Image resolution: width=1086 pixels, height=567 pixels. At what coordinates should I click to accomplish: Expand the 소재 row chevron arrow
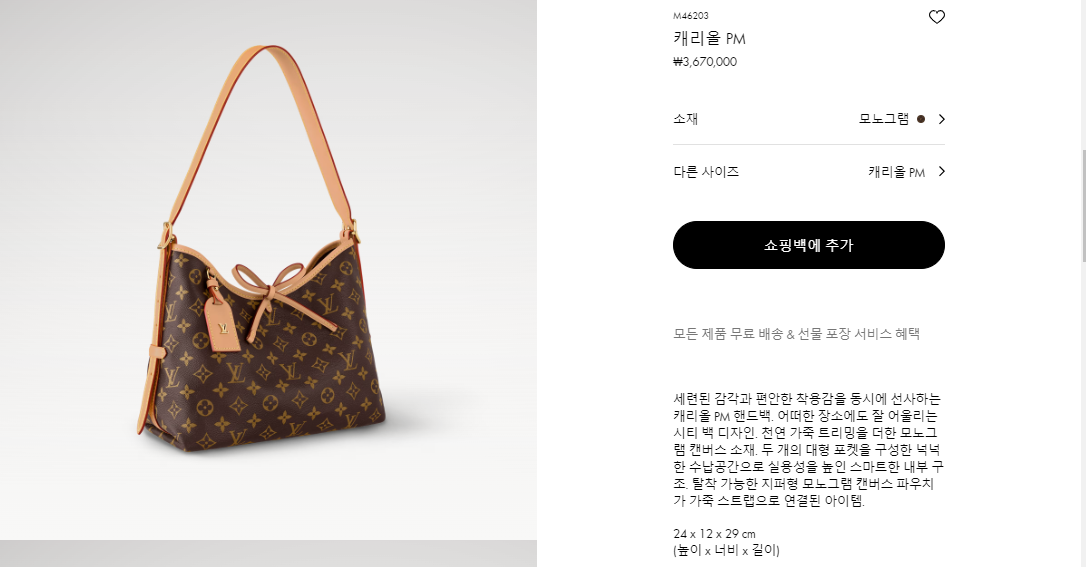point(941,119)
